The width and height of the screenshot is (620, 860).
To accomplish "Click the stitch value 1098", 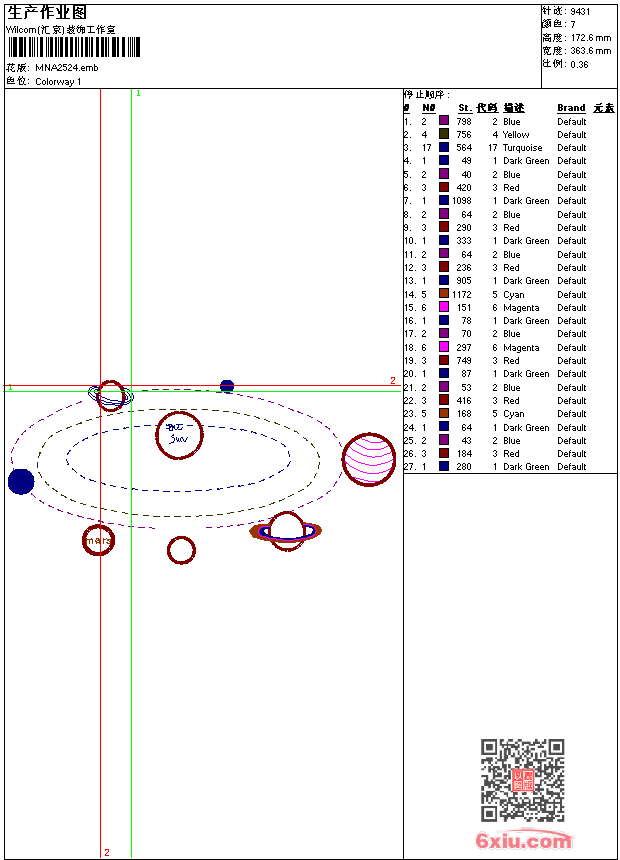I will click(x=461, y=201).
